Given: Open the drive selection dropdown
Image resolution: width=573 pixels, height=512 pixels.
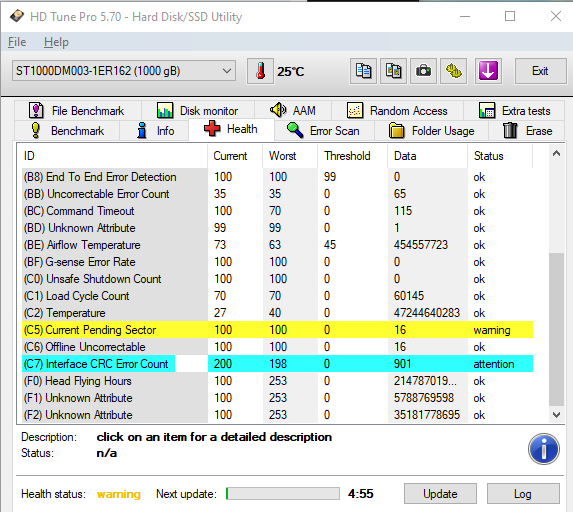Looking at the screenshot, I should 124,71.
